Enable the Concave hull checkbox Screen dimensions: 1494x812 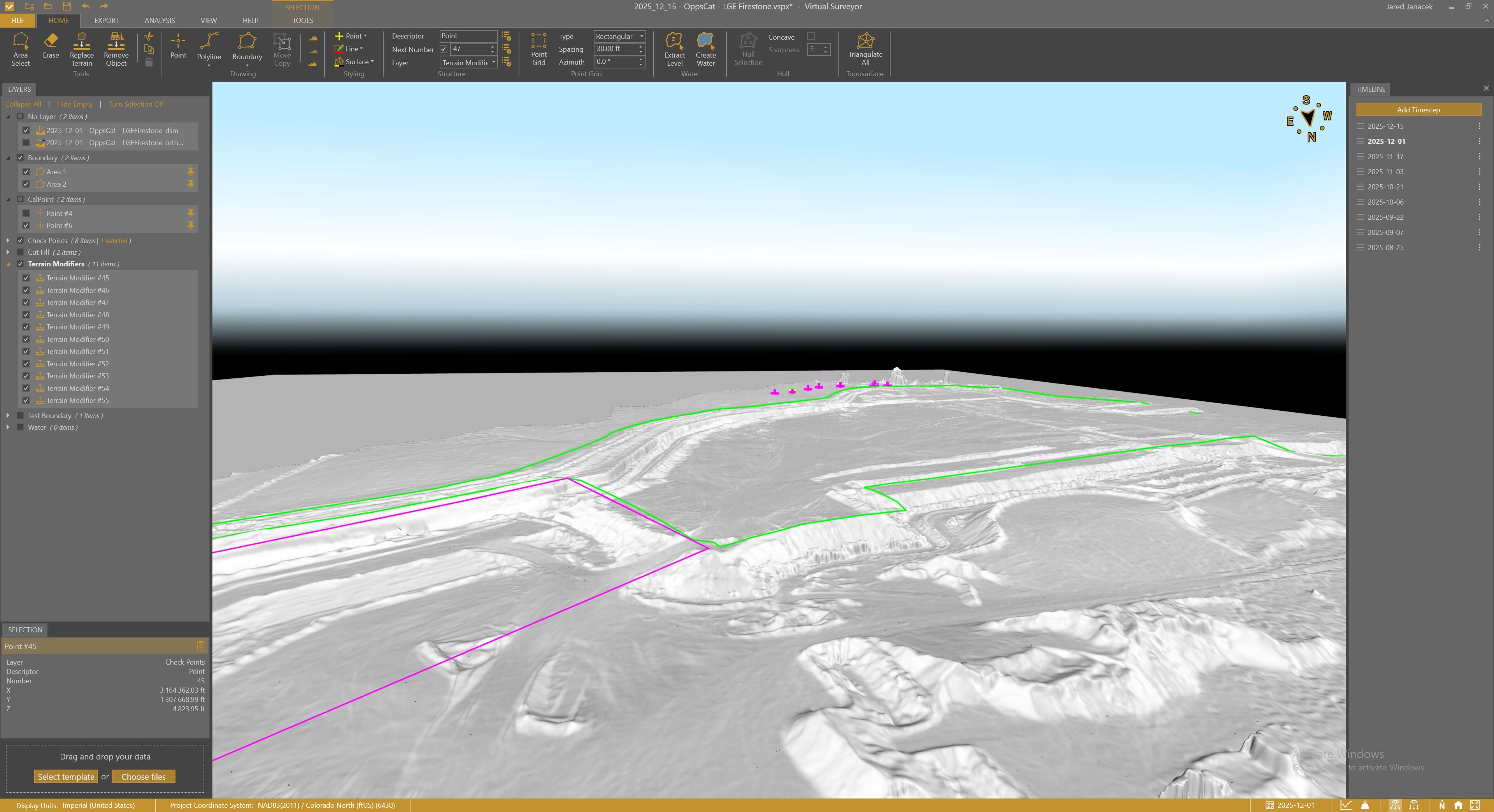pos(811,37)
